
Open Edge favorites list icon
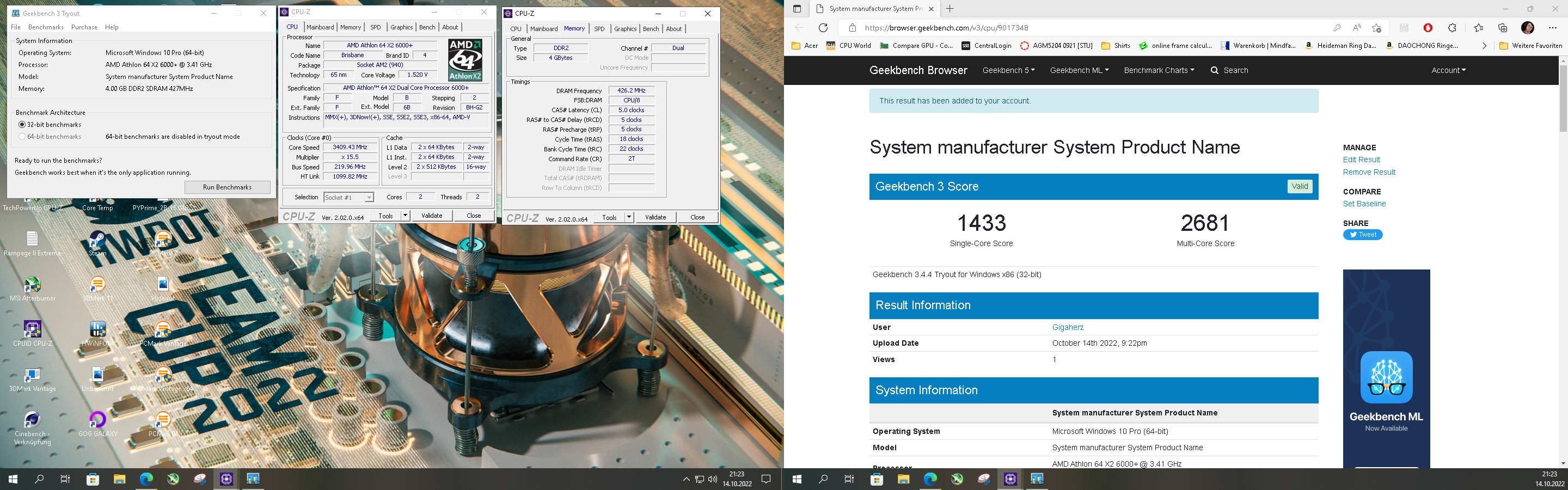pos(1479,27)
